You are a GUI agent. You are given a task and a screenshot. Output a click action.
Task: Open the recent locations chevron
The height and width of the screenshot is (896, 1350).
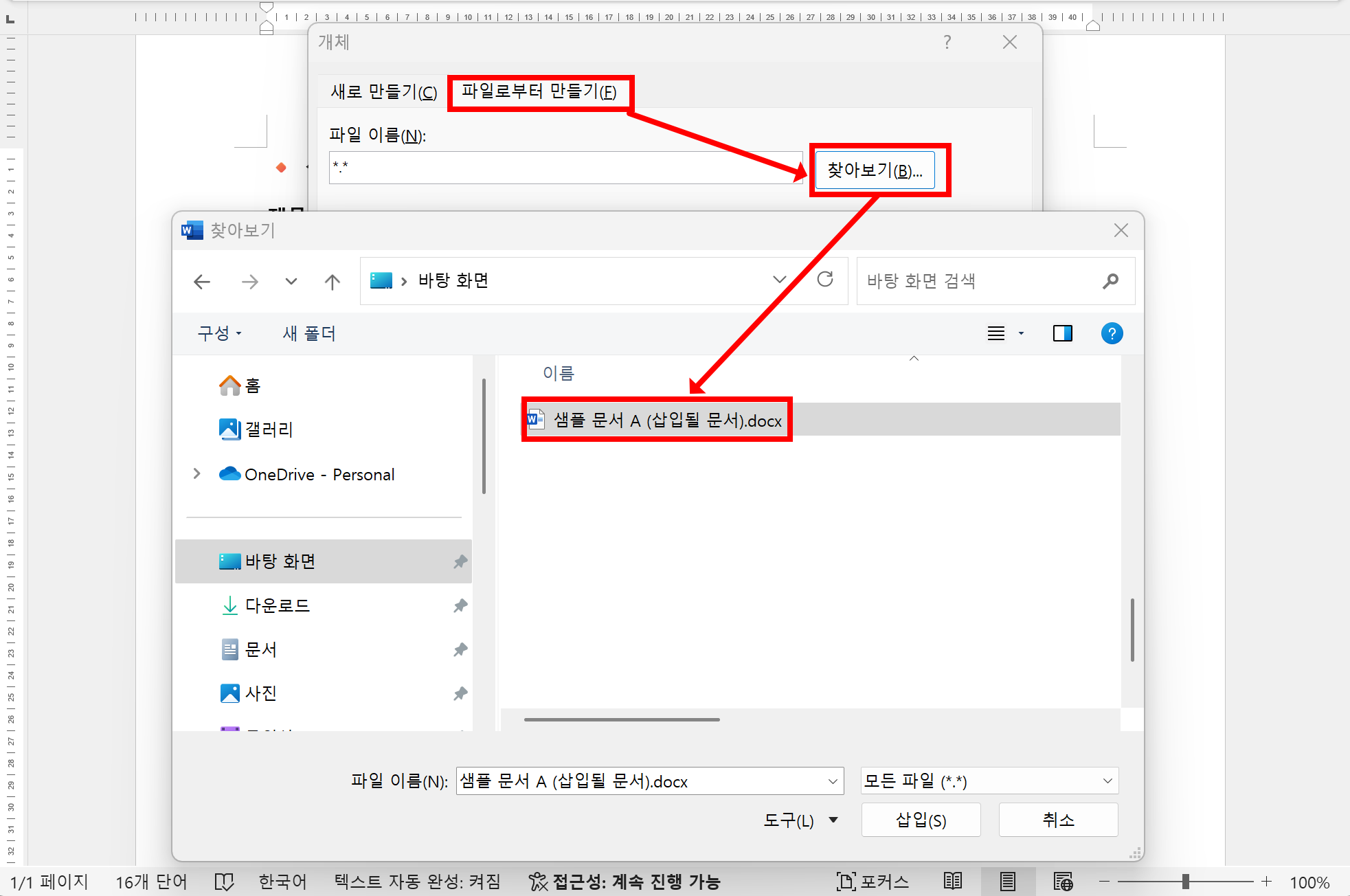coord(291,282)
